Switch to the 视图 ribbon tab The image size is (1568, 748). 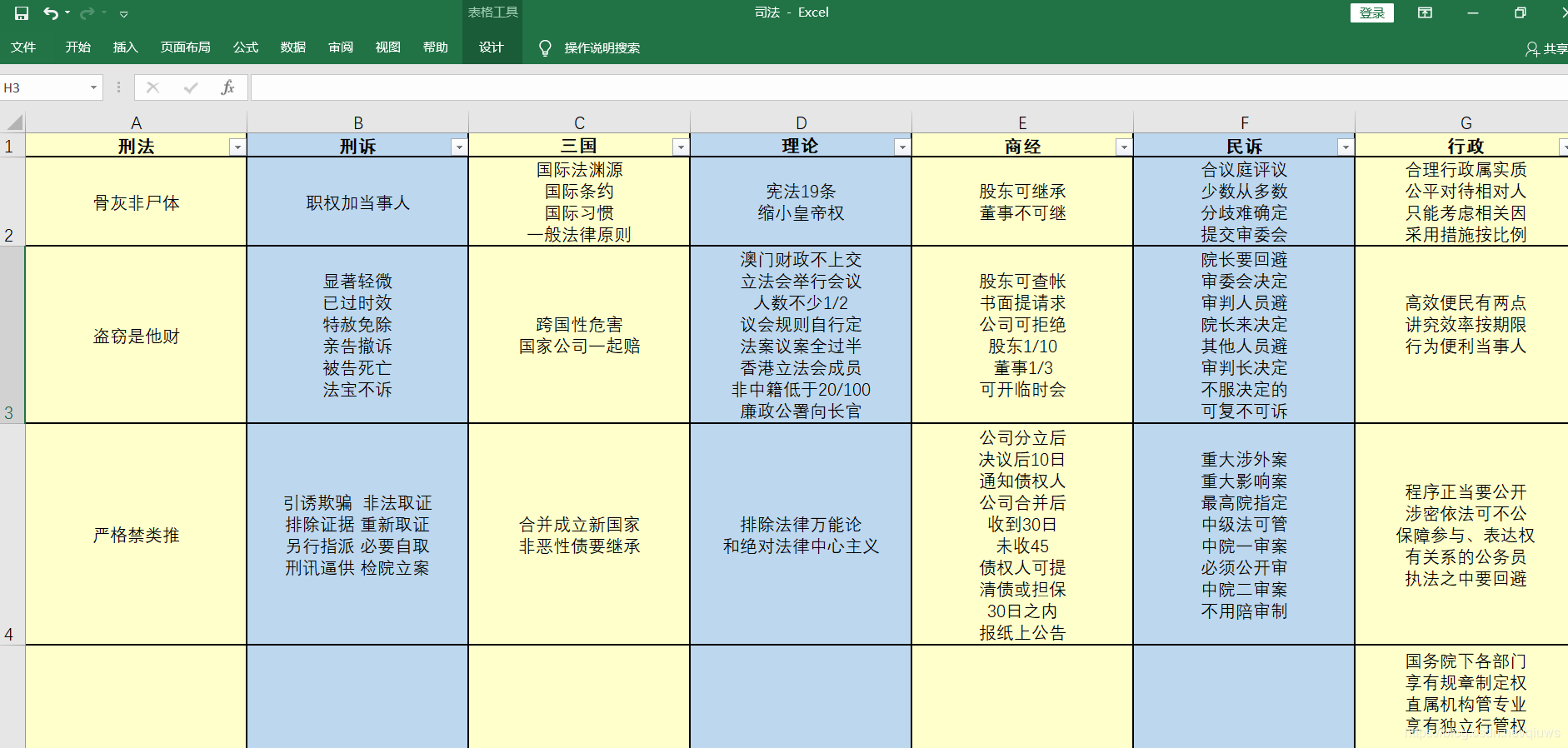click(x=388, y=47)
